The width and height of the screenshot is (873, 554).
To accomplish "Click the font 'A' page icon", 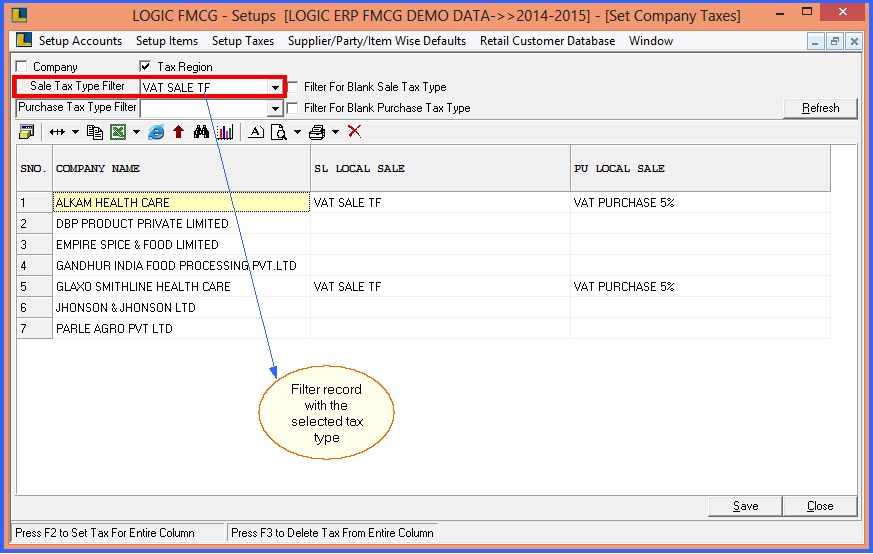I will (256, 132).
